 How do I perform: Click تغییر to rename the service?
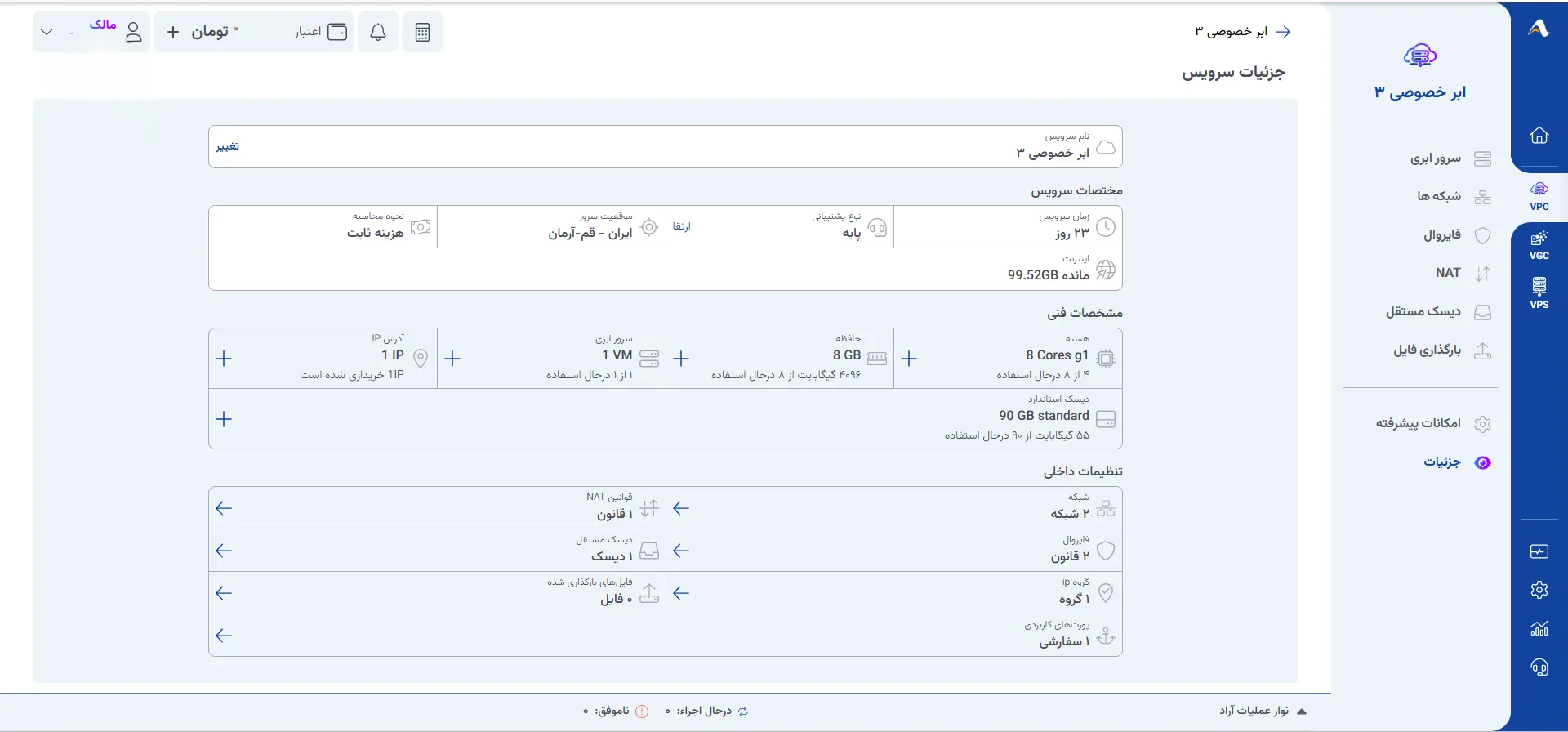[x=228, y=146]
